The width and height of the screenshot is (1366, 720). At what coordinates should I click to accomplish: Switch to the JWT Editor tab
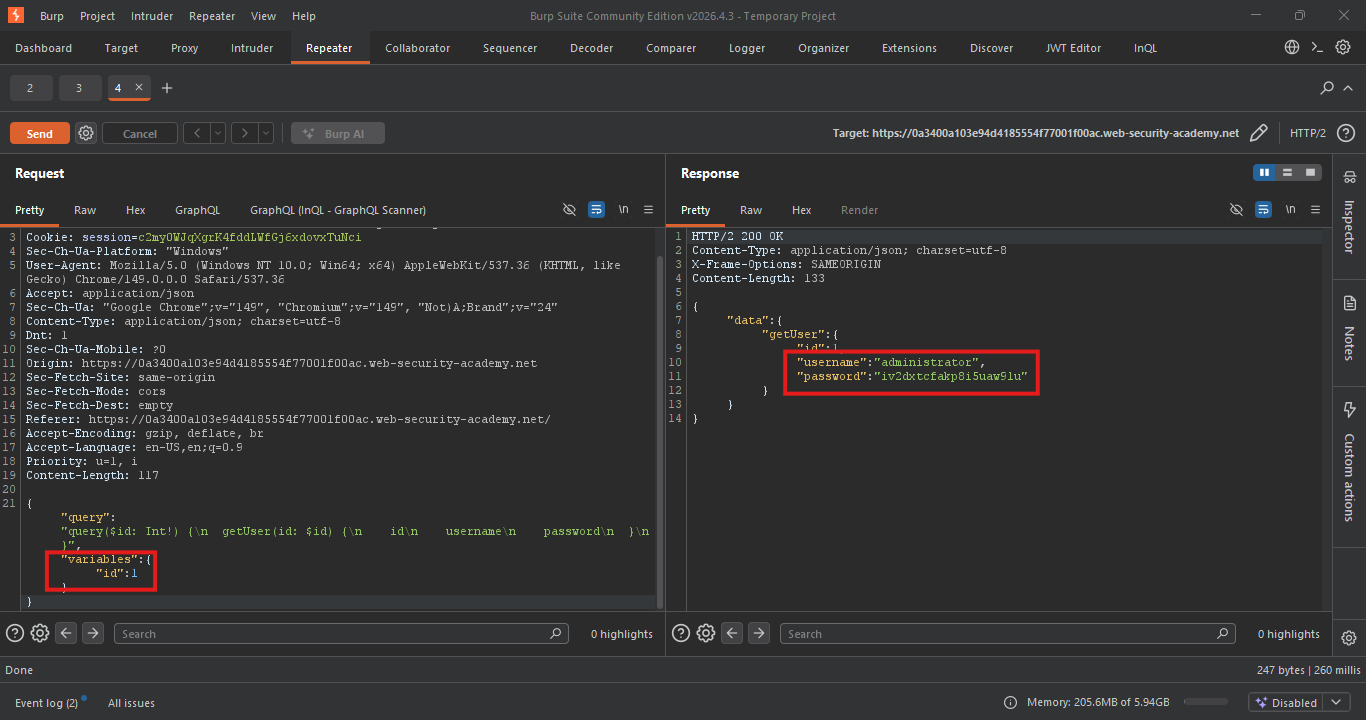click(1073, 48)
